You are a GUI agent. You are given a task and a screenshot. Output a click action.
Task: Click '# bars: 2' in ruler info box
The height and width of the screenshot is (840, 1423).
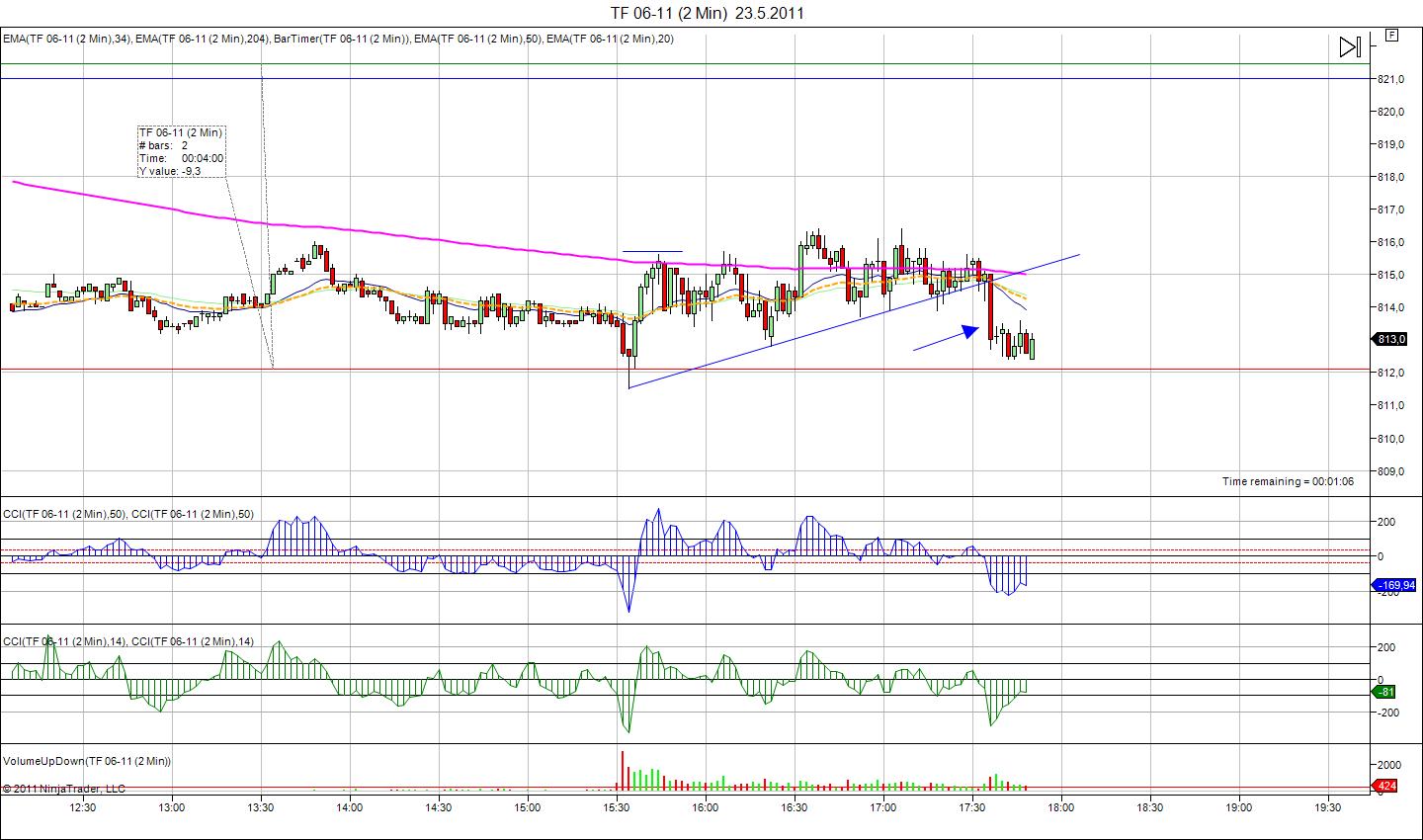tap(163, 145)
